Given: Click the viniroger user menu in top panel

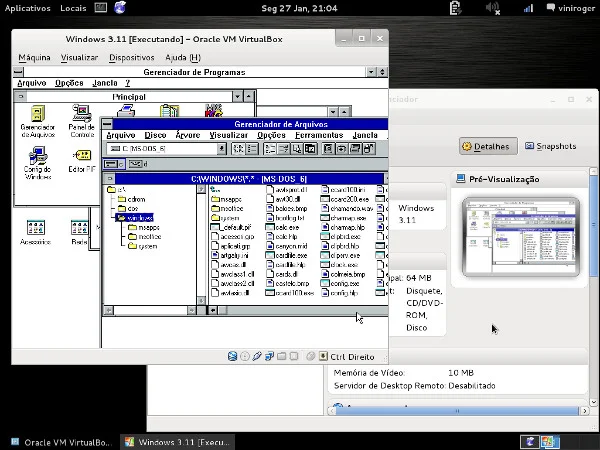Looking at the screenshot, I should pos(570,8).
